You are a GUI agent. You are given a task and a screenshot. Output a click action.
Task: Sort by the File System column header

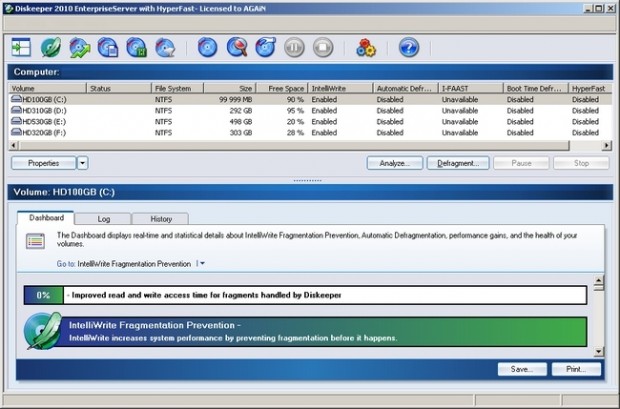177,88
